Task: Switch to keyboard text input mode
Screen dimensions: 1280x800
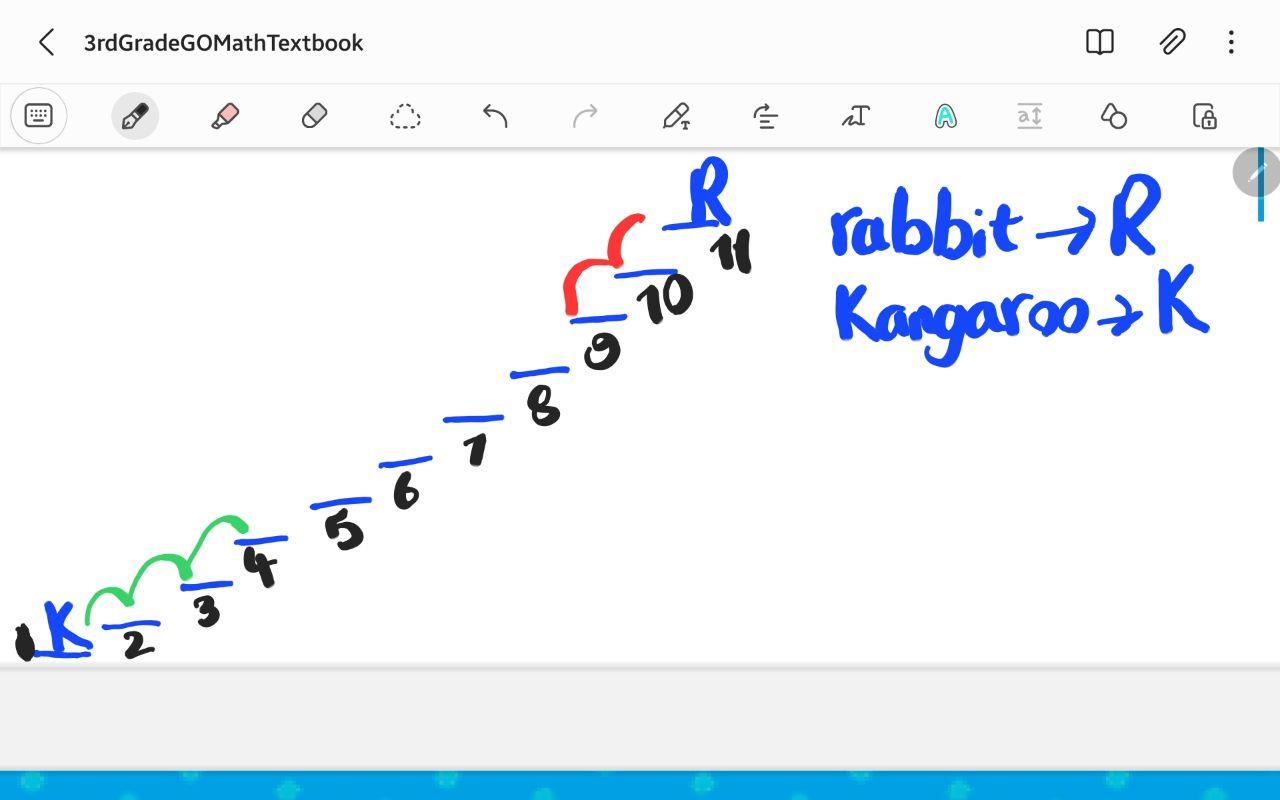Action: tap(38, 116)
